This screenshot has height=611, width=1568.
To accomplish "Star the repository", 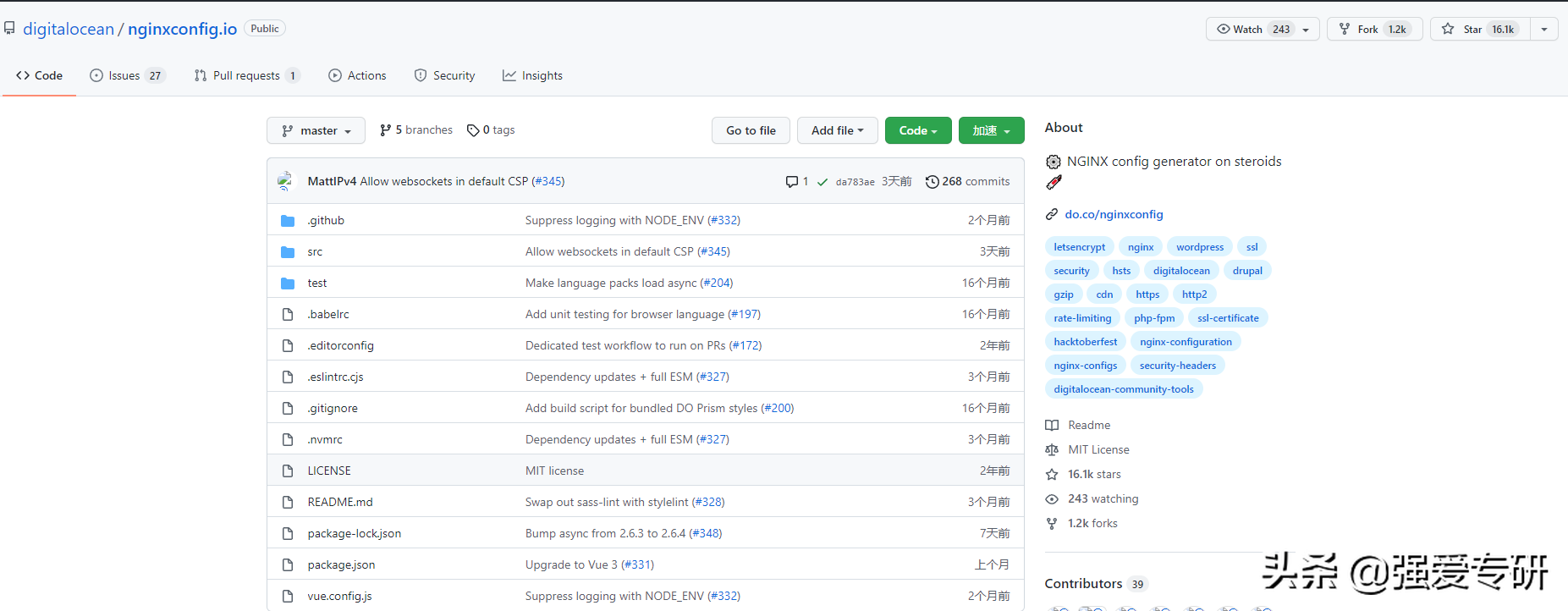I will pos(1481,29).
